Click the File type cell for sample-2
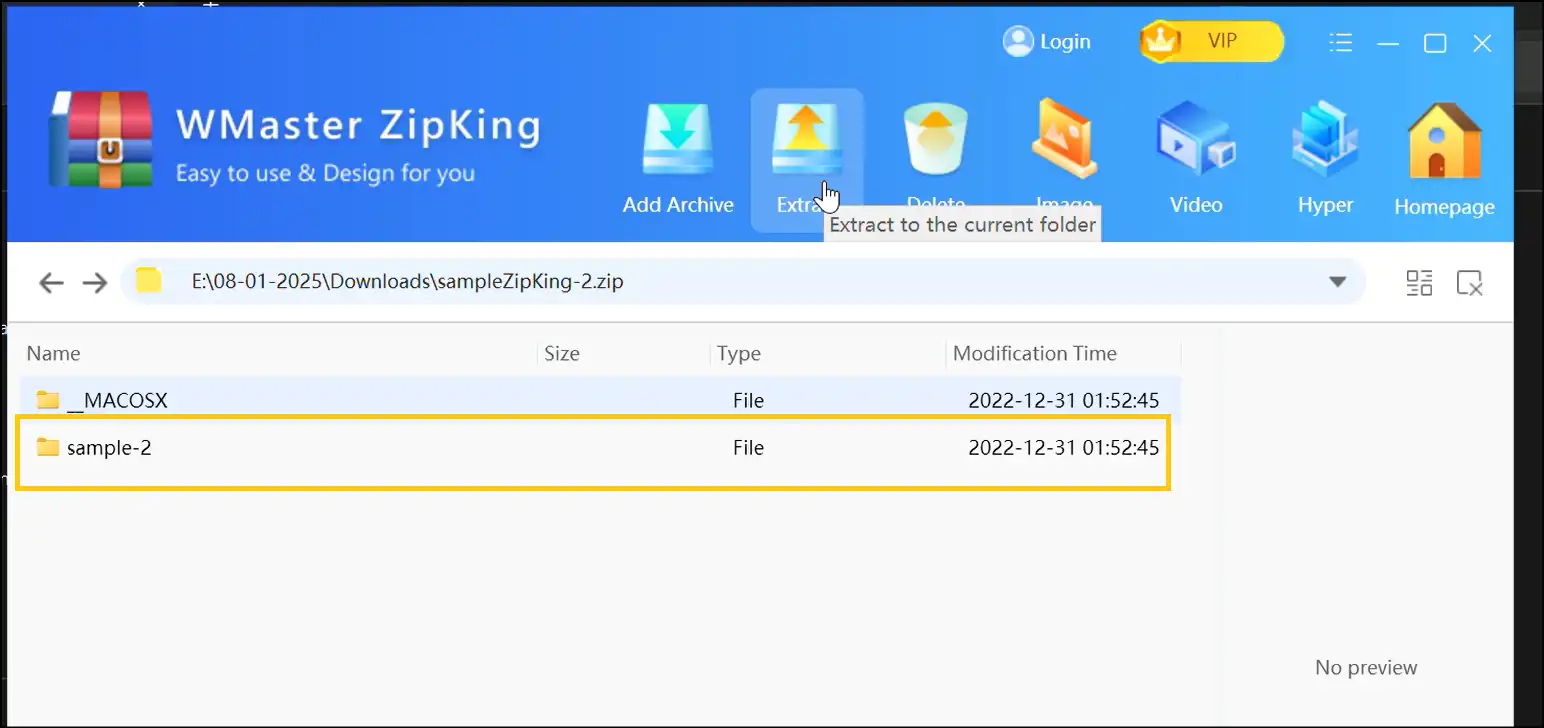This screenshot has height=728, width=1544. tap(748, 447)
